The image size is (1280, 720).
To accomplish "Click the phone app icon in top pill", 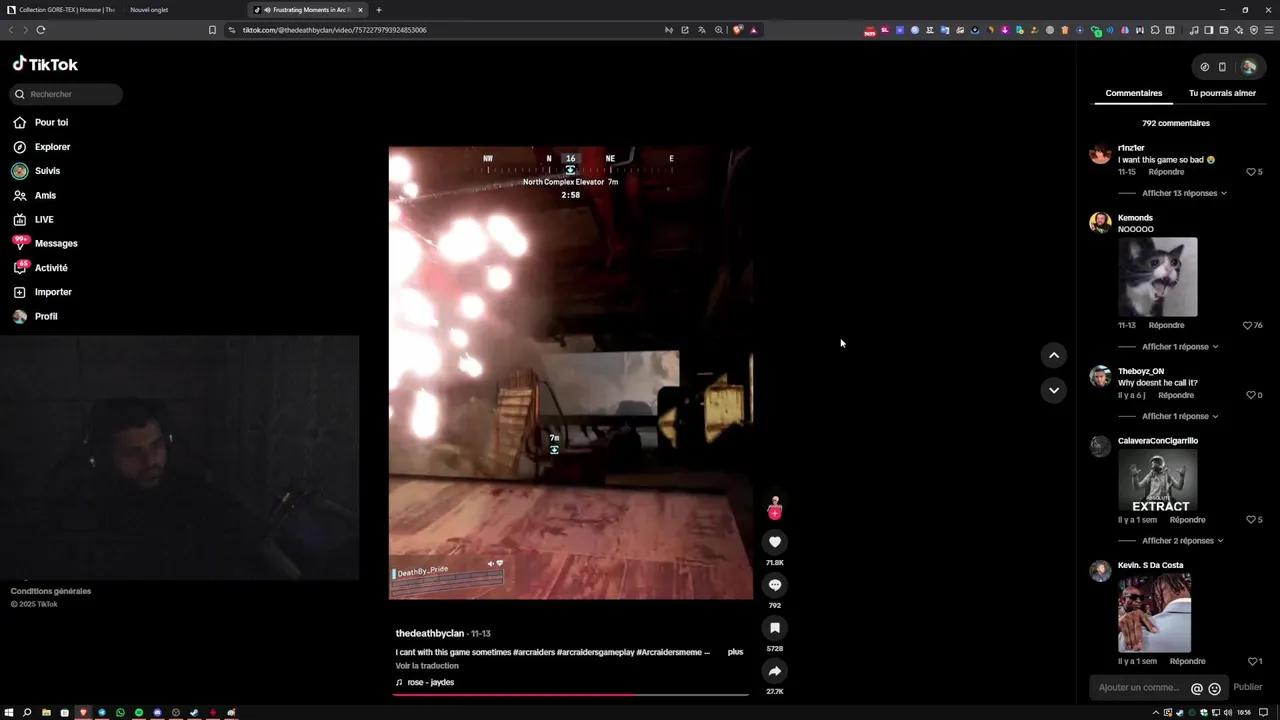I will pos(1222,67).
